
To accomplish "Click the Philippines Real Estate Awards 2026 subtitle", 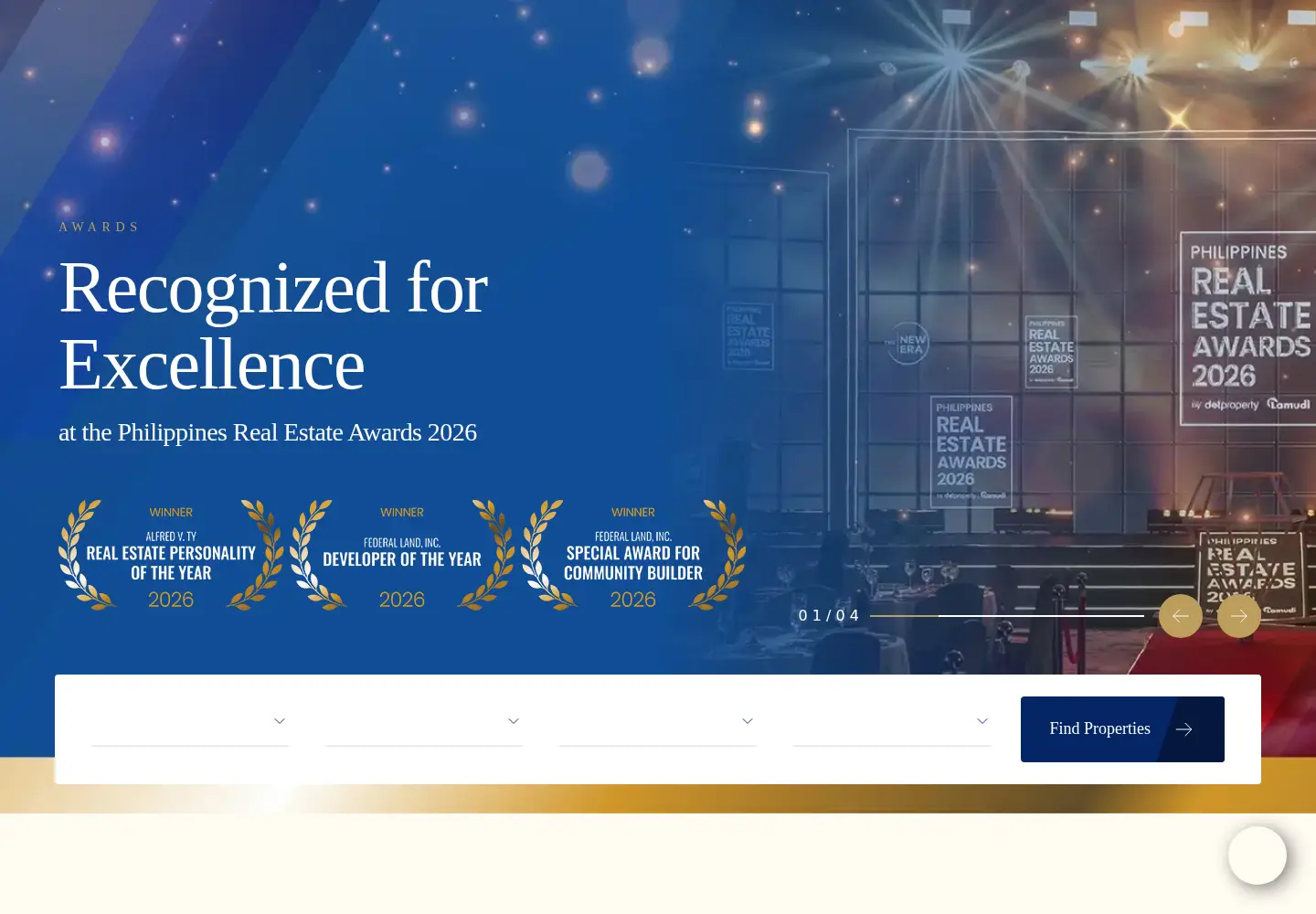I will coord(268,432).
